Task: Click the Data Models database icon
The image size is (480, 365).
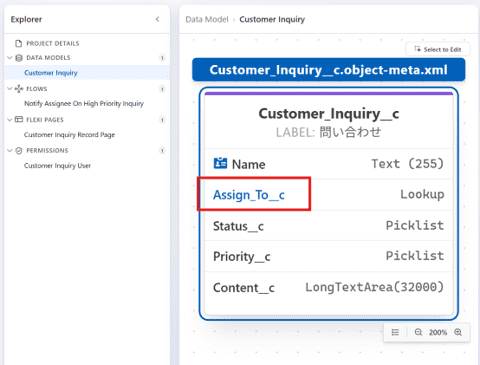Action: (19, 58)
